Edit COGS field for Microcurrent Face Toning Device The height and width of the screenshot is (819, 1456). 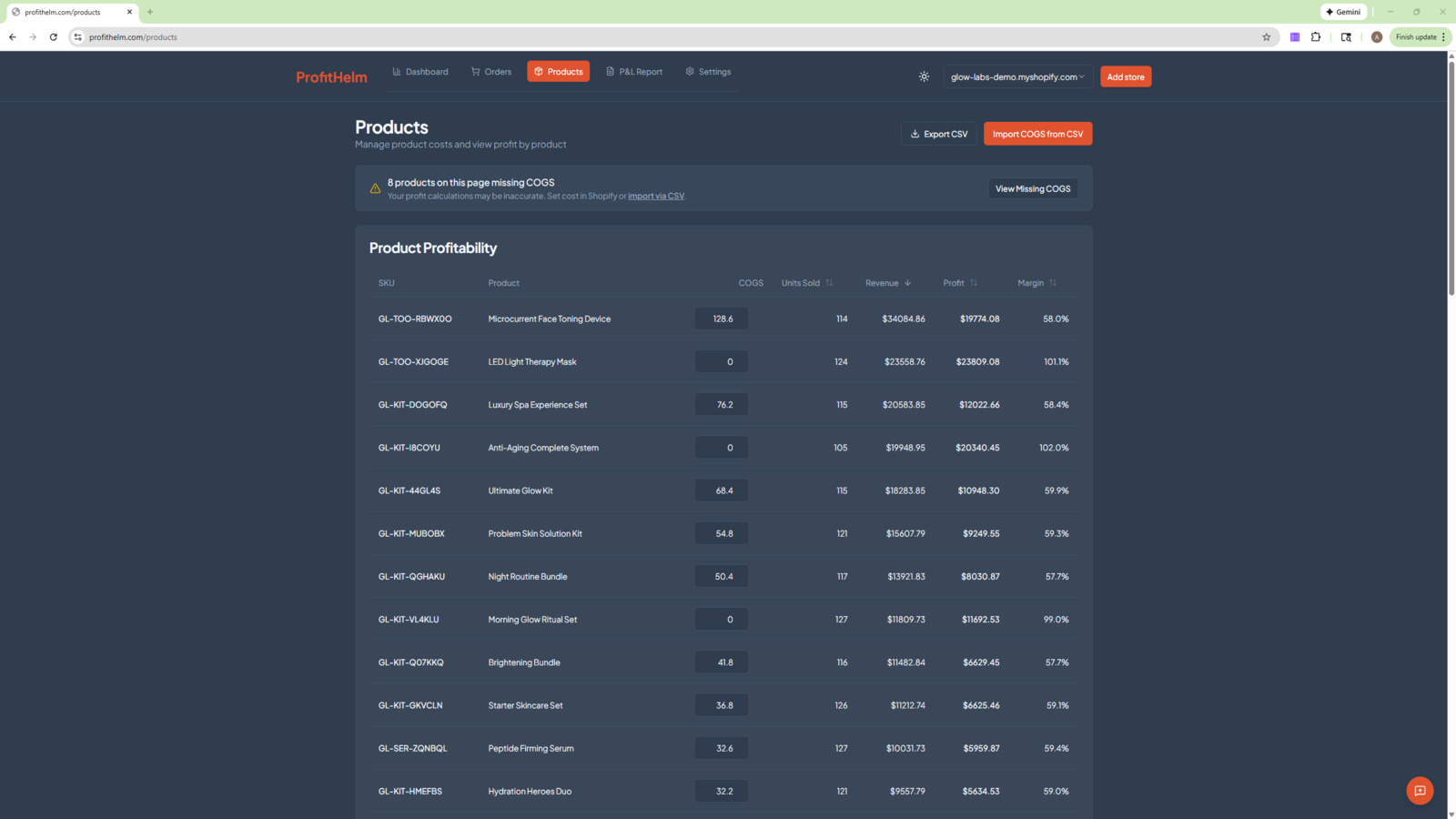click(x=722, y=318)
